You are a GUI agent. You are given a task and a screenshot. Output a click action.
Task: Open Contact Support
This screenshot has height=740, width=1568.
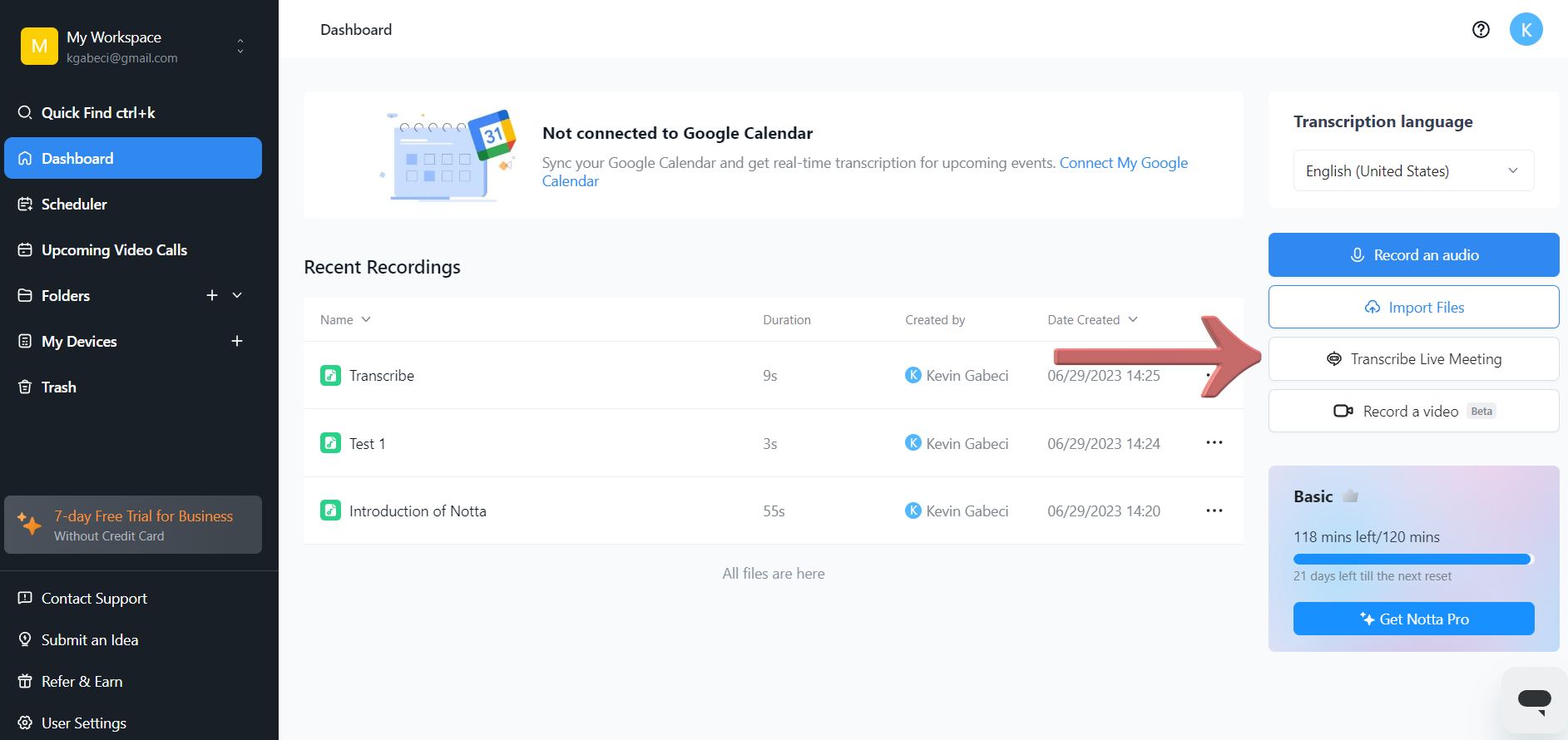[94, 599]
